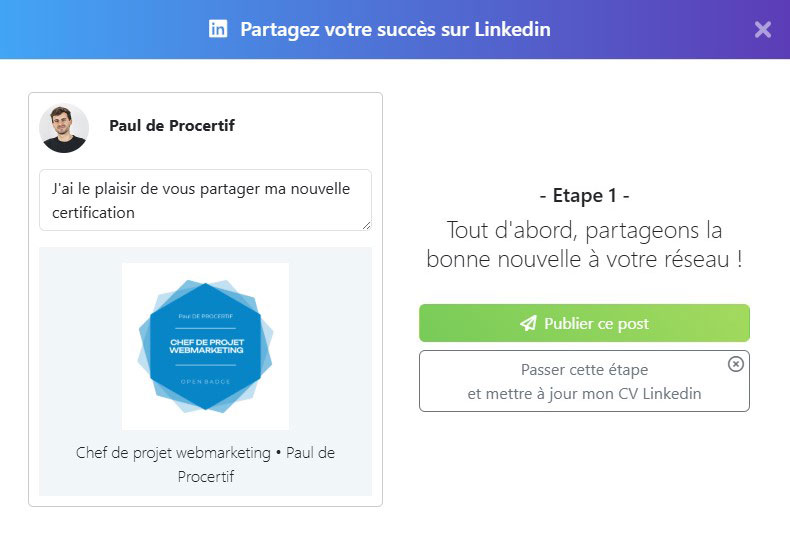
Task: Click the circled X icon in skip button
Action: point(736,364)
